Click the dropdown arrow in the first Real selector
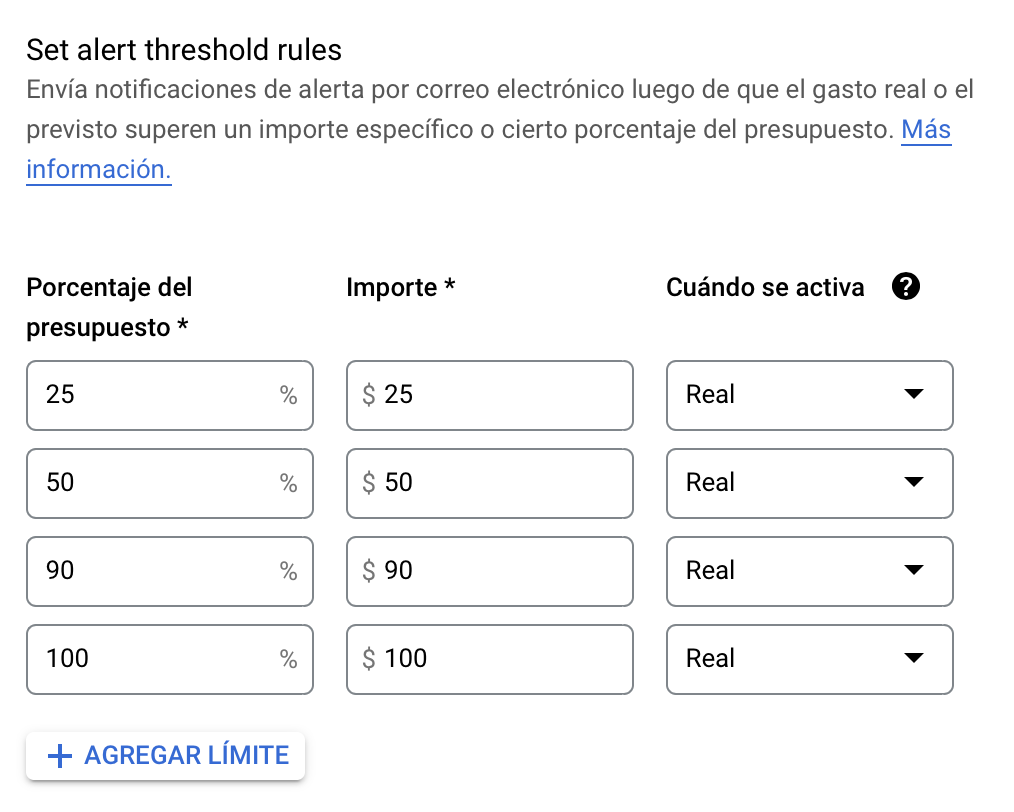This screenshot has width=1014, height=812. click(914, 394)
